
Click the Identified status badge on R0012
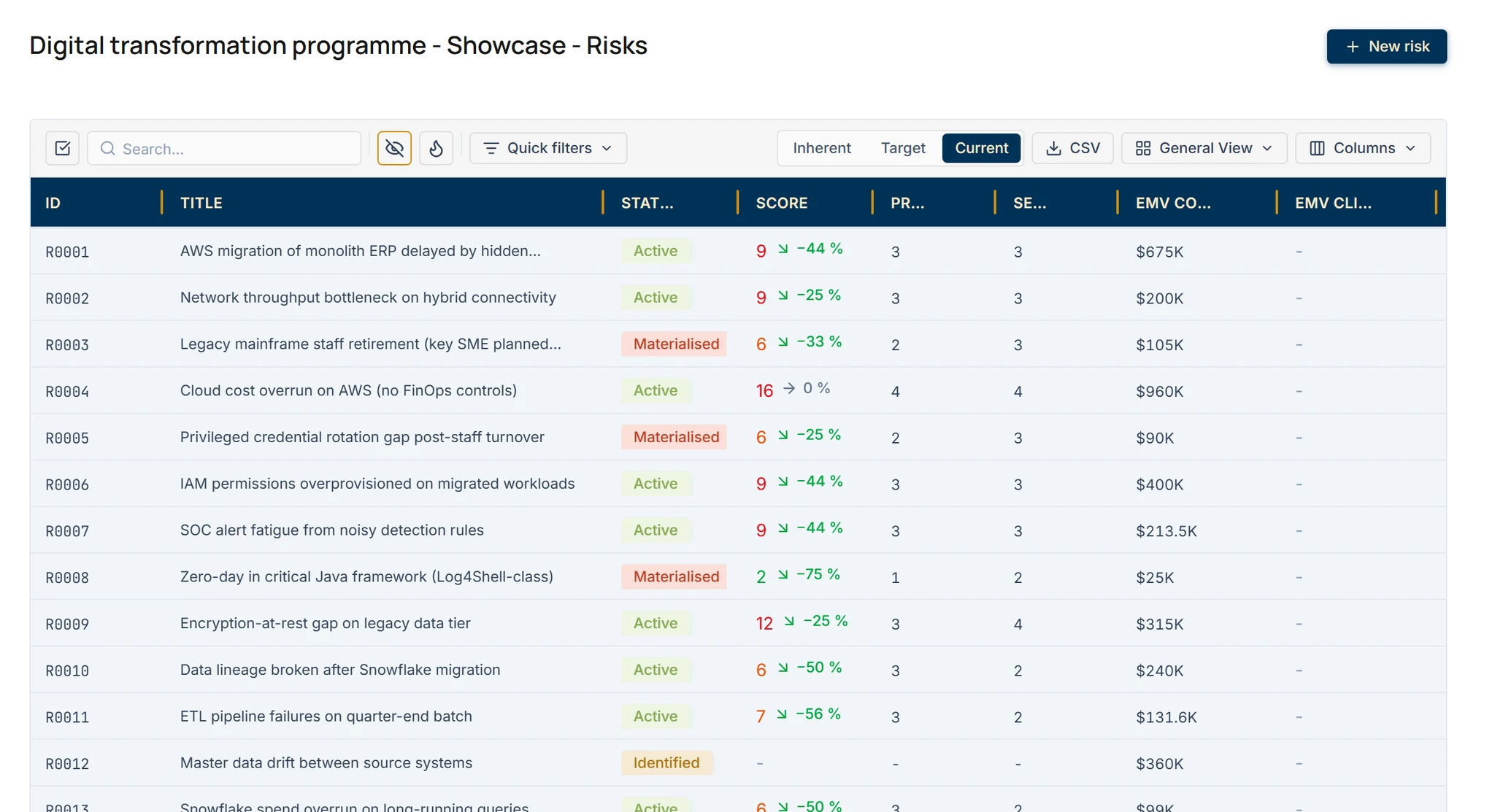(666, 763)
